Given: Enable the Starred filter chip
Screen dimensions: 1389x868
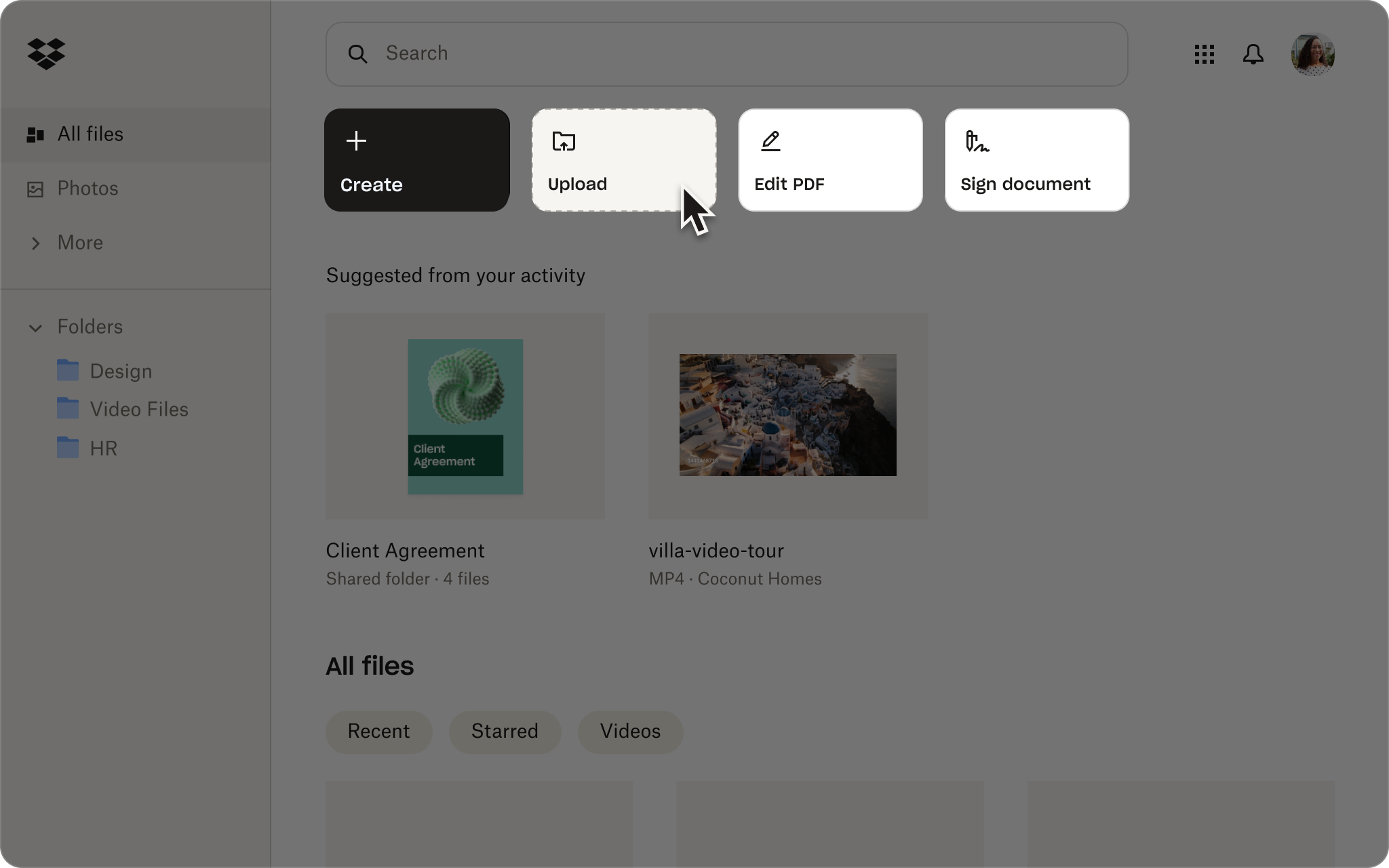Looking at the screenshot, I should pos(505,732).
